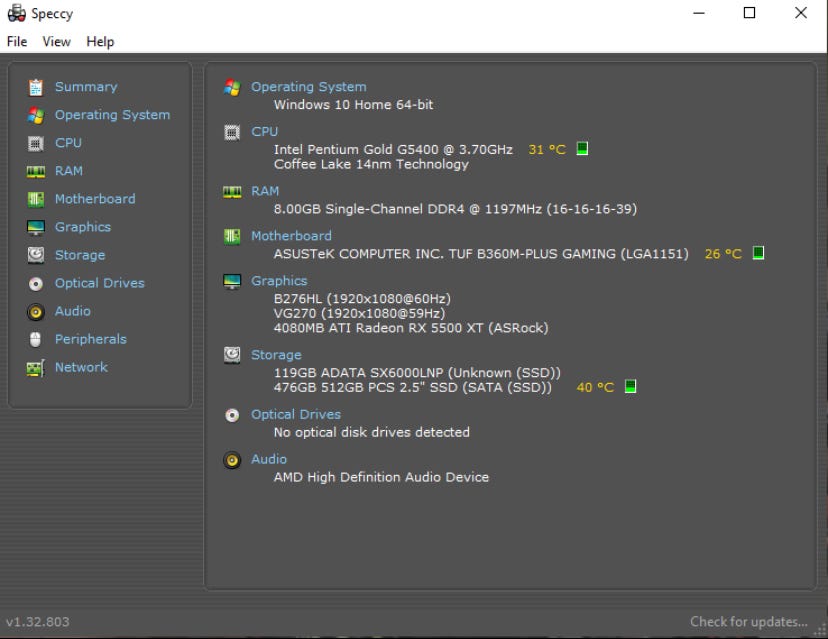Click the 26 °C motherboard temperature value

pyautogui.click(x=723, y=254)
